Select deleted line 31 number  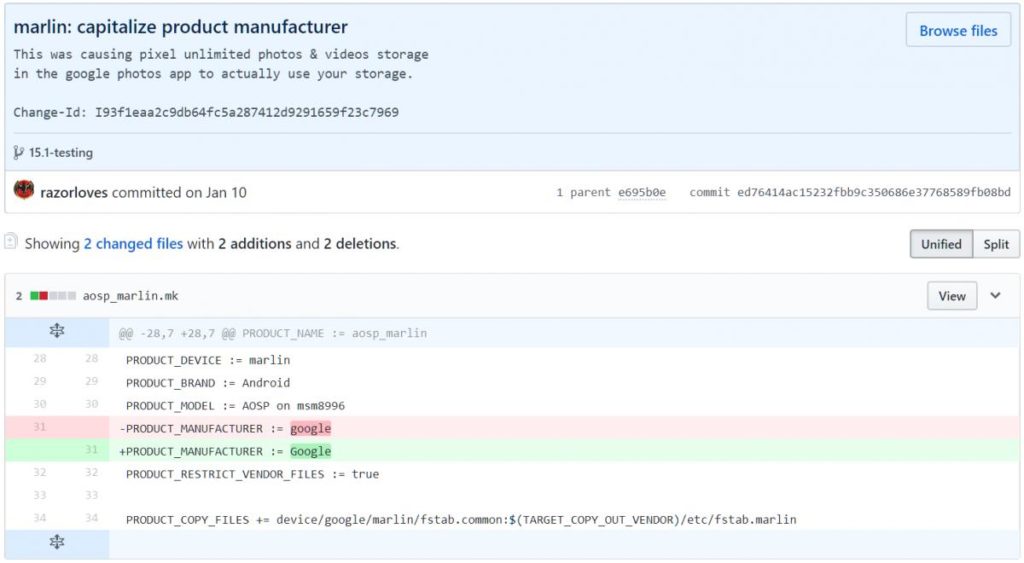[39, 428]
